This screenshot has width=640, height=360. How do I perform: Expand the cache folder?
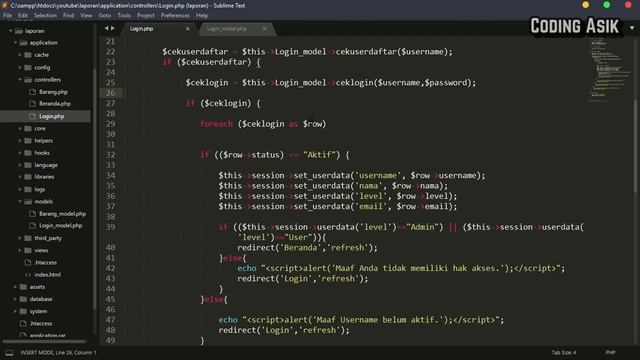pos(20,55)
